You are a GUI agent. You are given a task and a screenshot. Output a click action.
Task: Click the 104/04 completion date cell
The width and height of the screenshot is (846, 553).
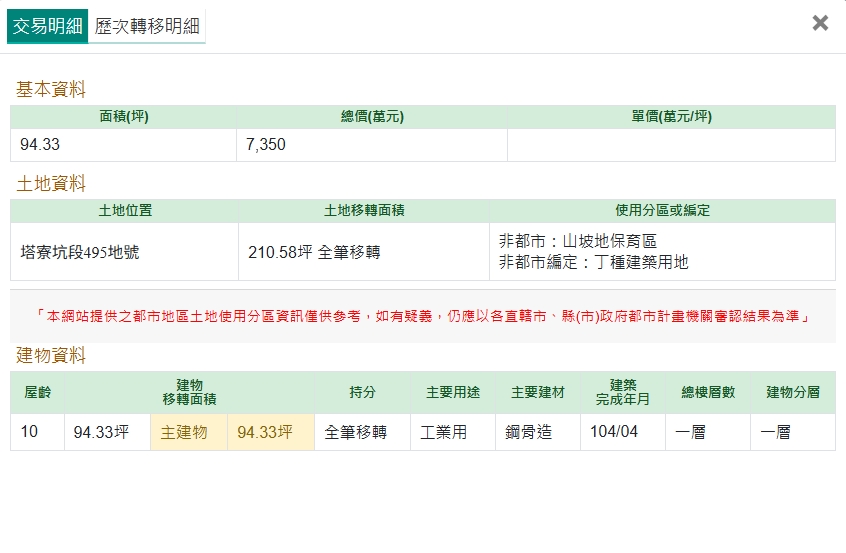coord(614,433)
